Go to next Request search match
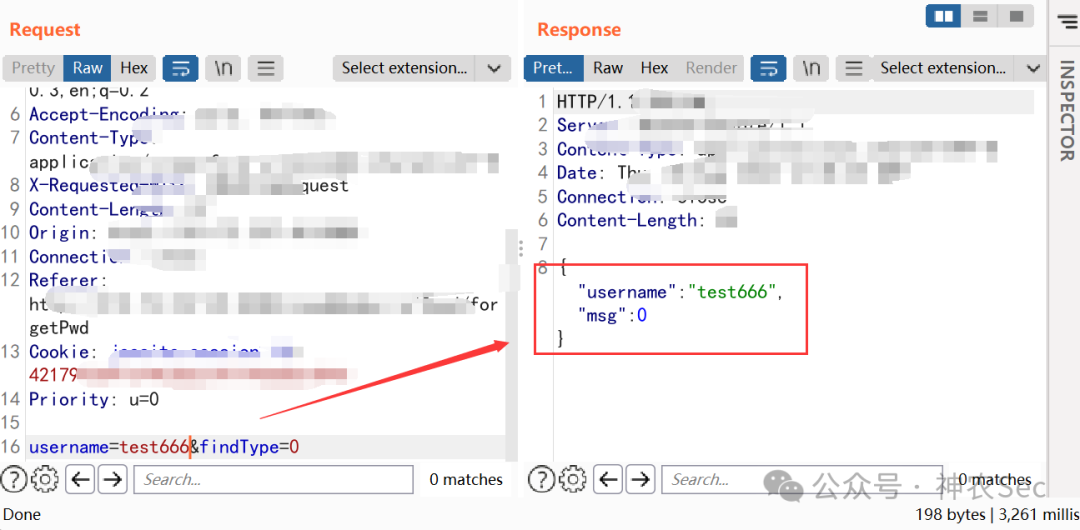This screenshot has width=1080, height=530. click(112, 479)
